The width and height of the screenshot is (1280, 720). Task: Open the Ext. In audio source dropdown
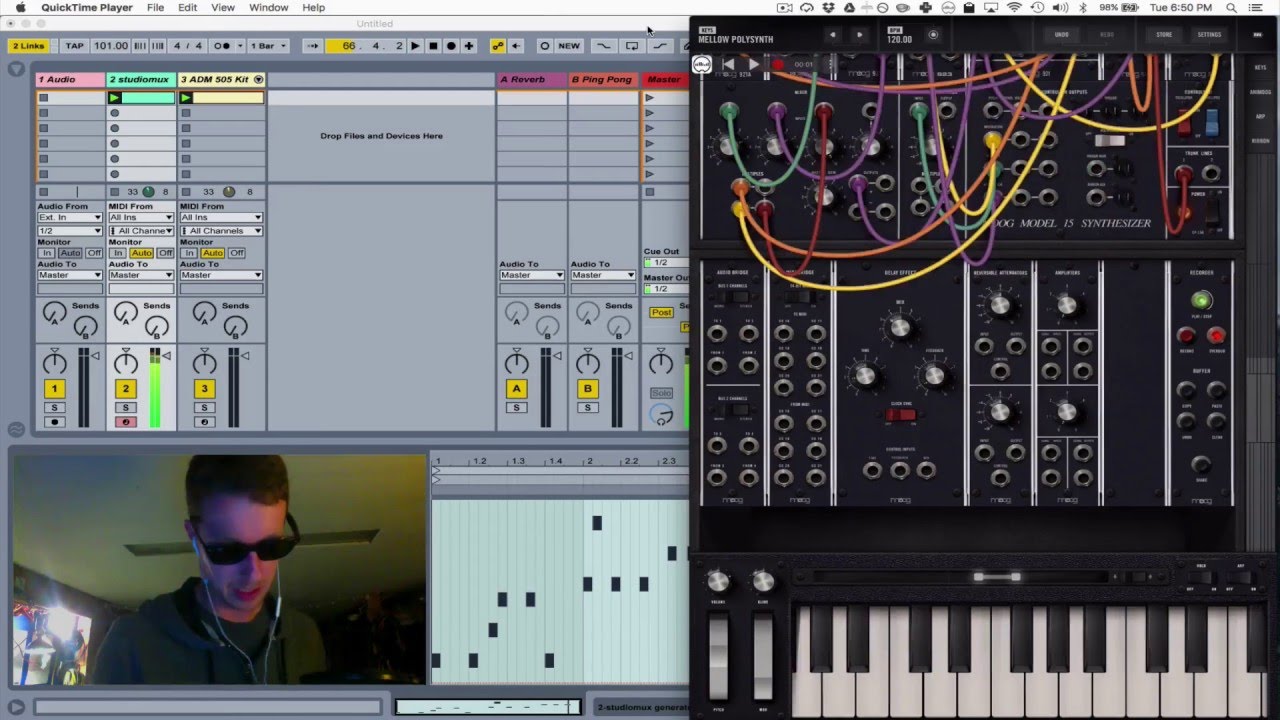point(70,218)
